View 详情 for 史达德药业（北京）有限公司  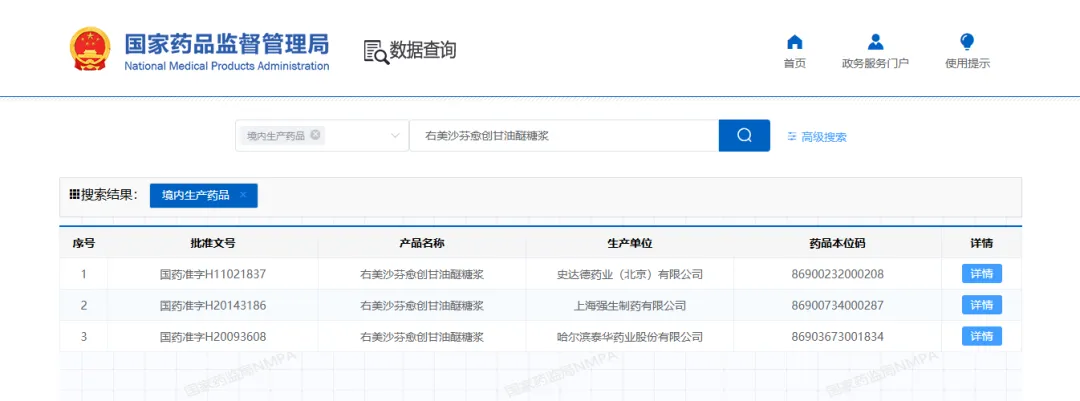pyautogui.click(x=982, y=274)
